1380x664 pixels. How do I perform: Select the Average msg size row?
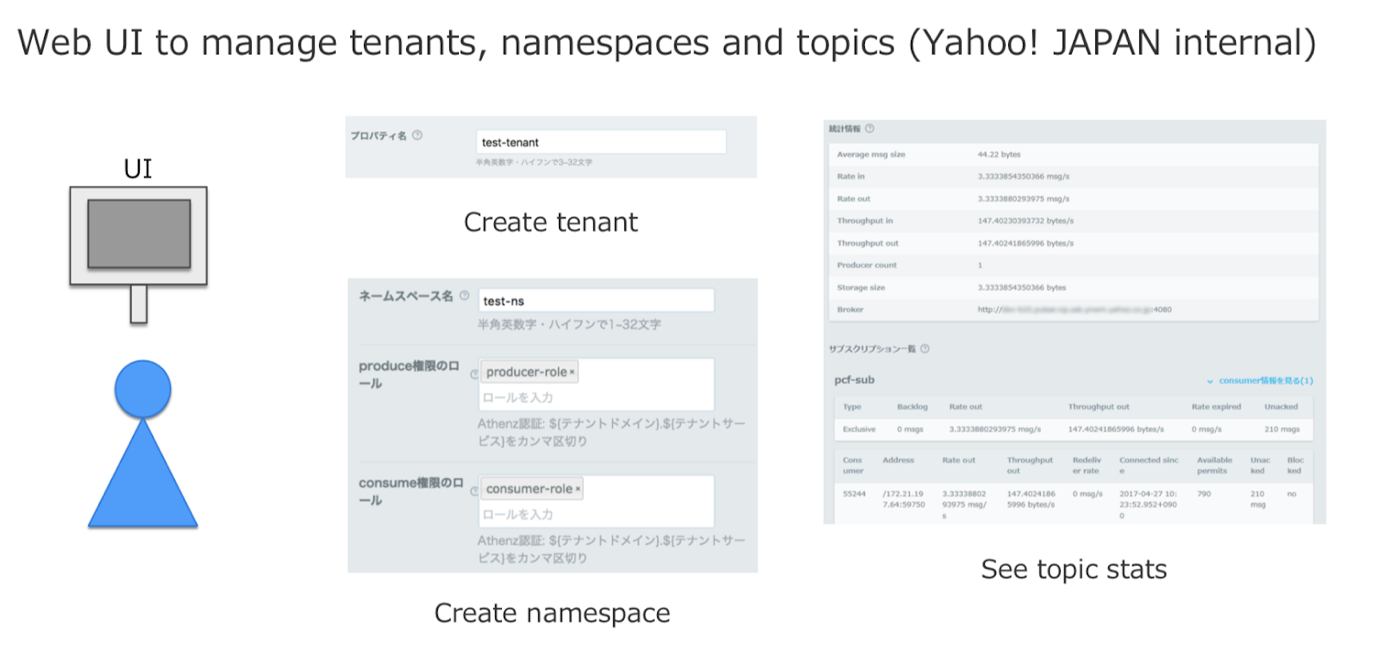(x=1074, y=155)
